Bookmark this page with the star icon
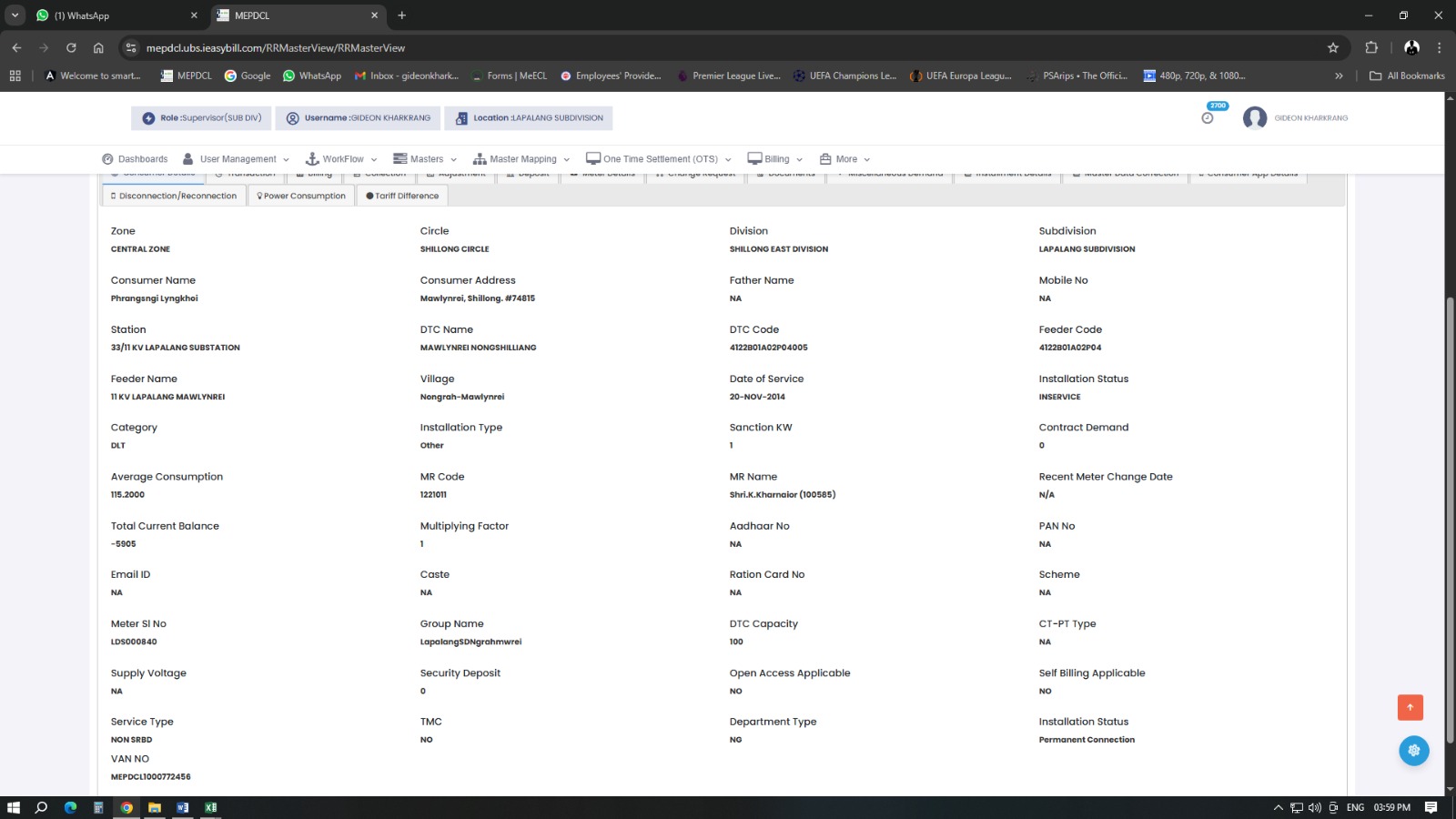Viewport: 1456px width, 819px height. (1333, 48)
